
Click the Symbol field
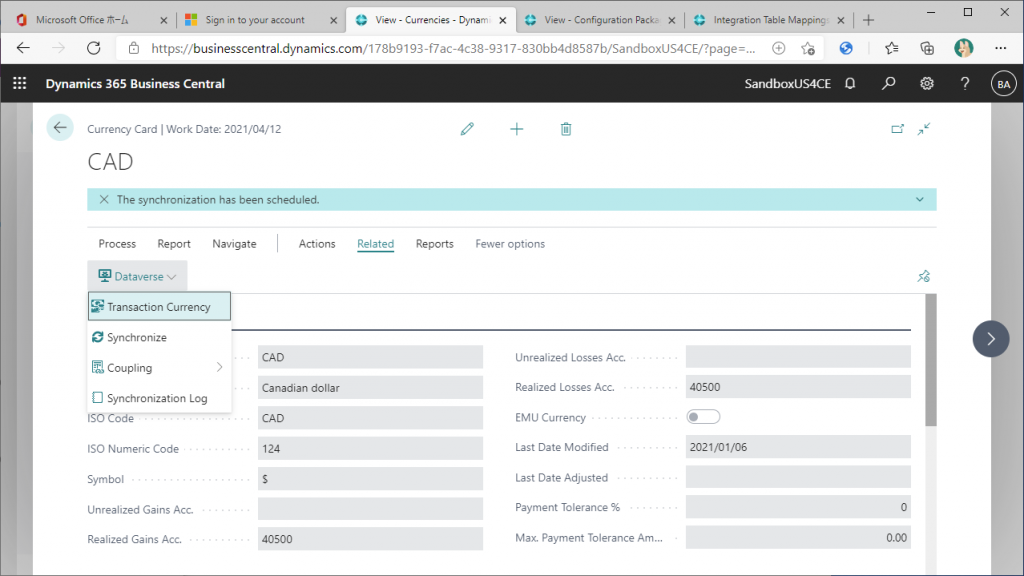point(370,479)
